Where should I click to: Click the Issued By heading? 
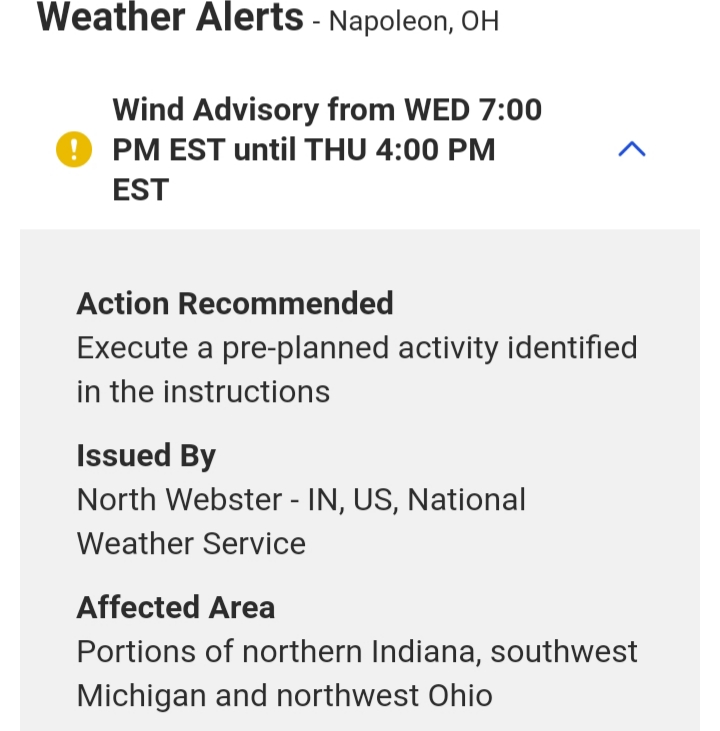coord(146,456)
